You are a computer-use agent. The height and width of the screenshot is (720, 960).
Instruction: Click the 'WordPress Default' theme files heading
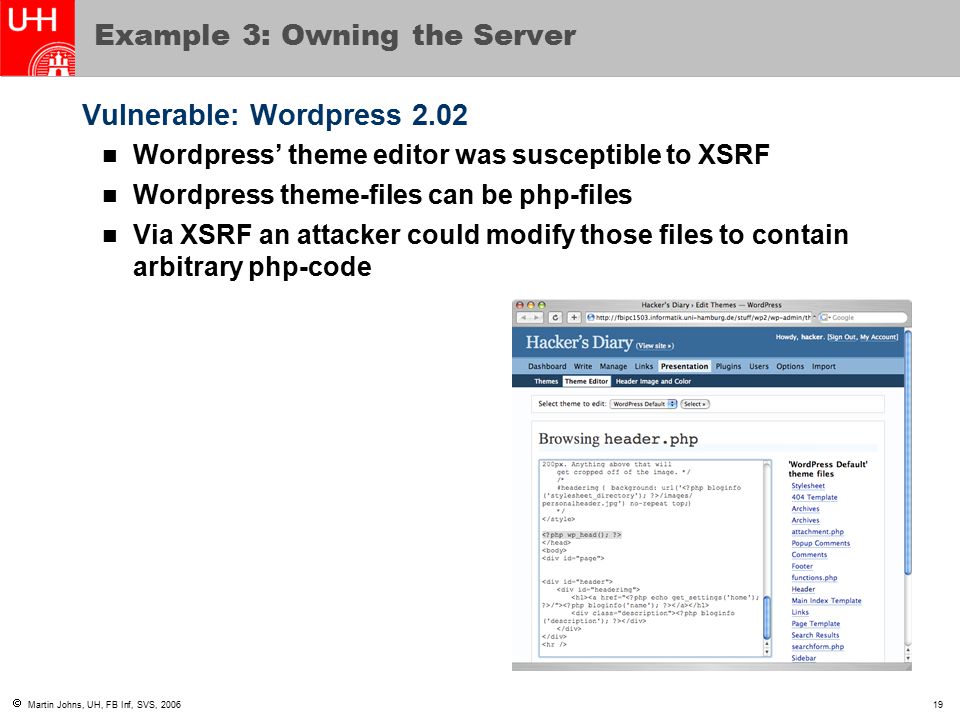pos(828,469)
